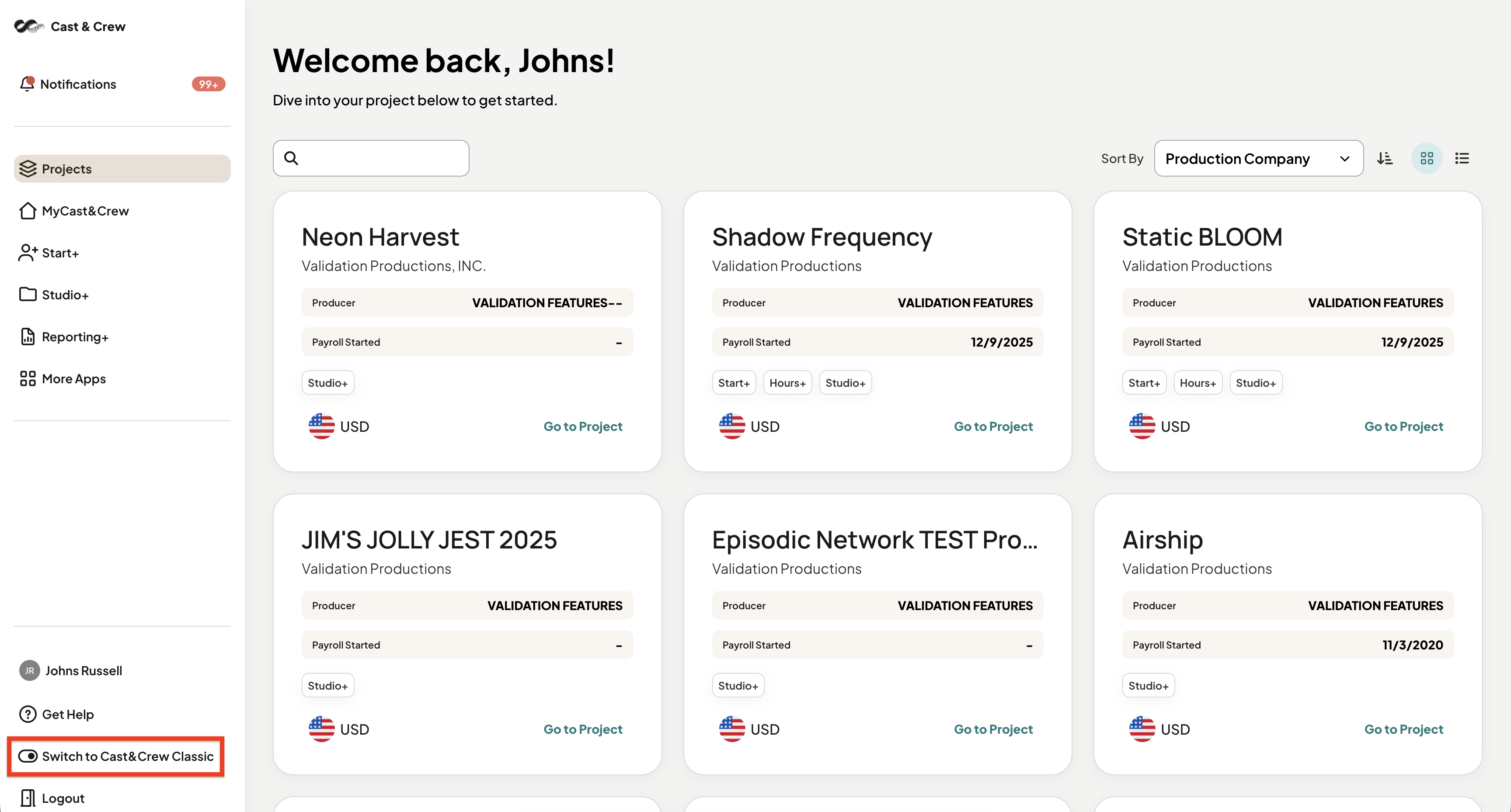Click the Logout door icon
The height and width of the screenshot is (812, 1511).
pyautogui.click(x=28, y=797)
